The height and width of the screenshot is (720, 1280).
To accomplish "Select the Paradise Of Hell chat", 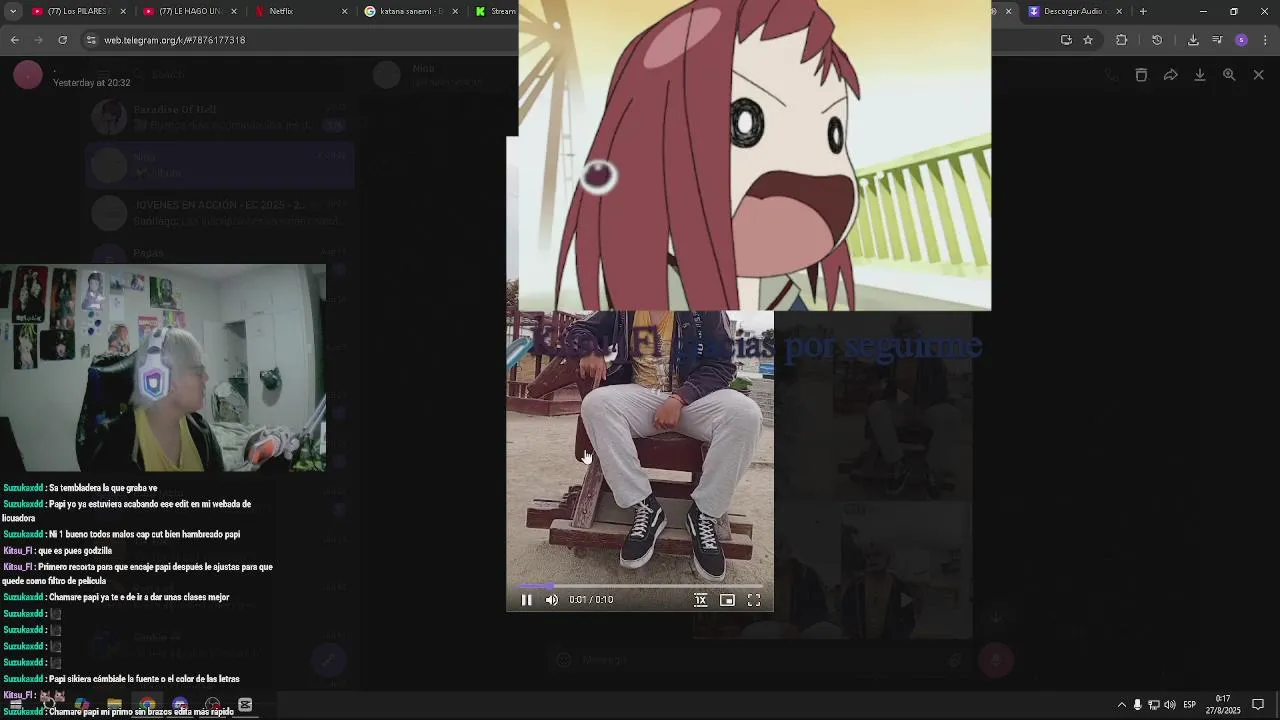I will [219, 117].
